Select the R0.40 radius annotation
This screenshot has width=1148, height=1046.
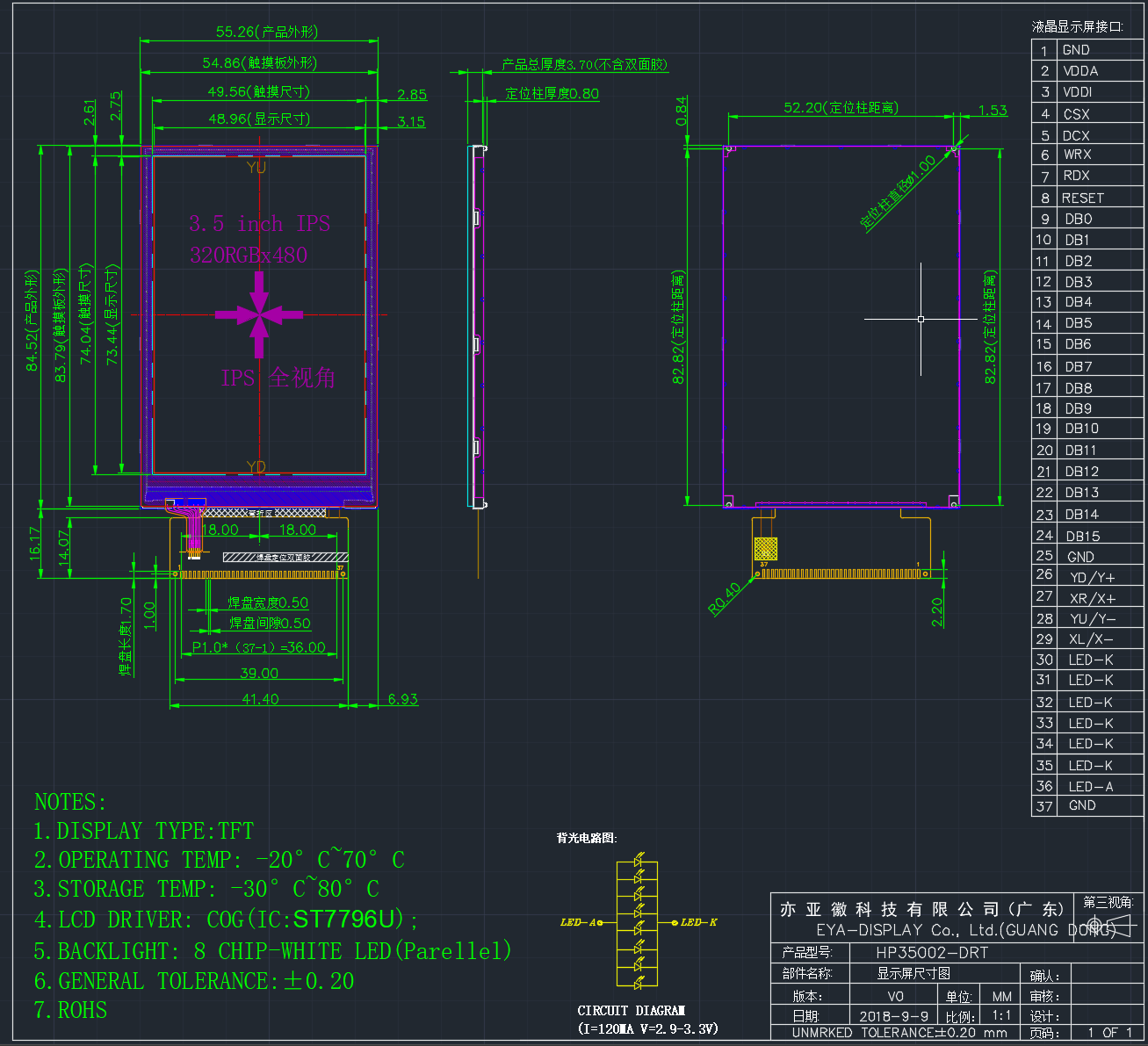pyautogui.click(x=726, y=599)
